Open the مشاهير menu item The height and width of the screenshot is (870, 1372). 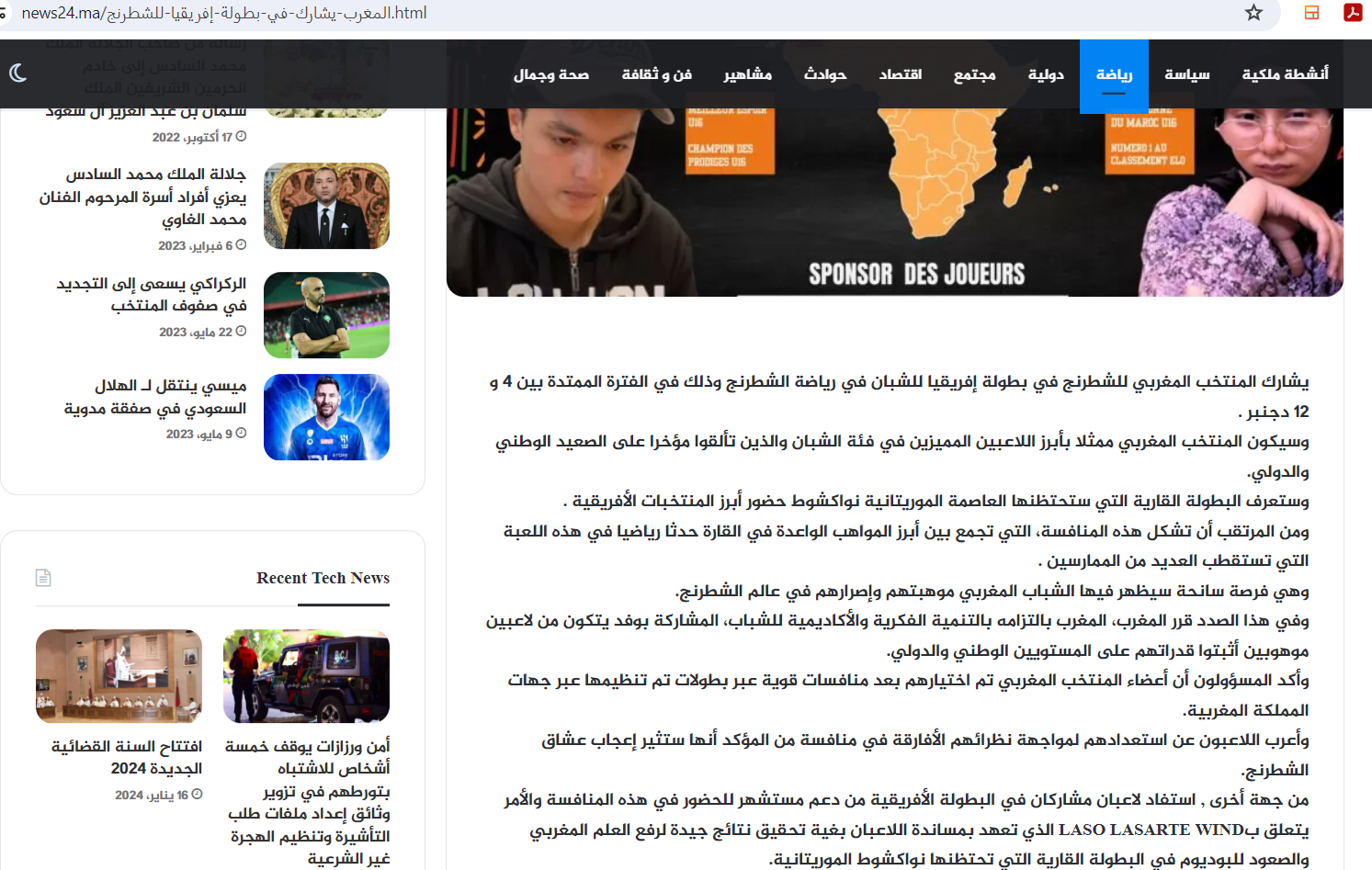pyautogui.click(x=747, y=74)
